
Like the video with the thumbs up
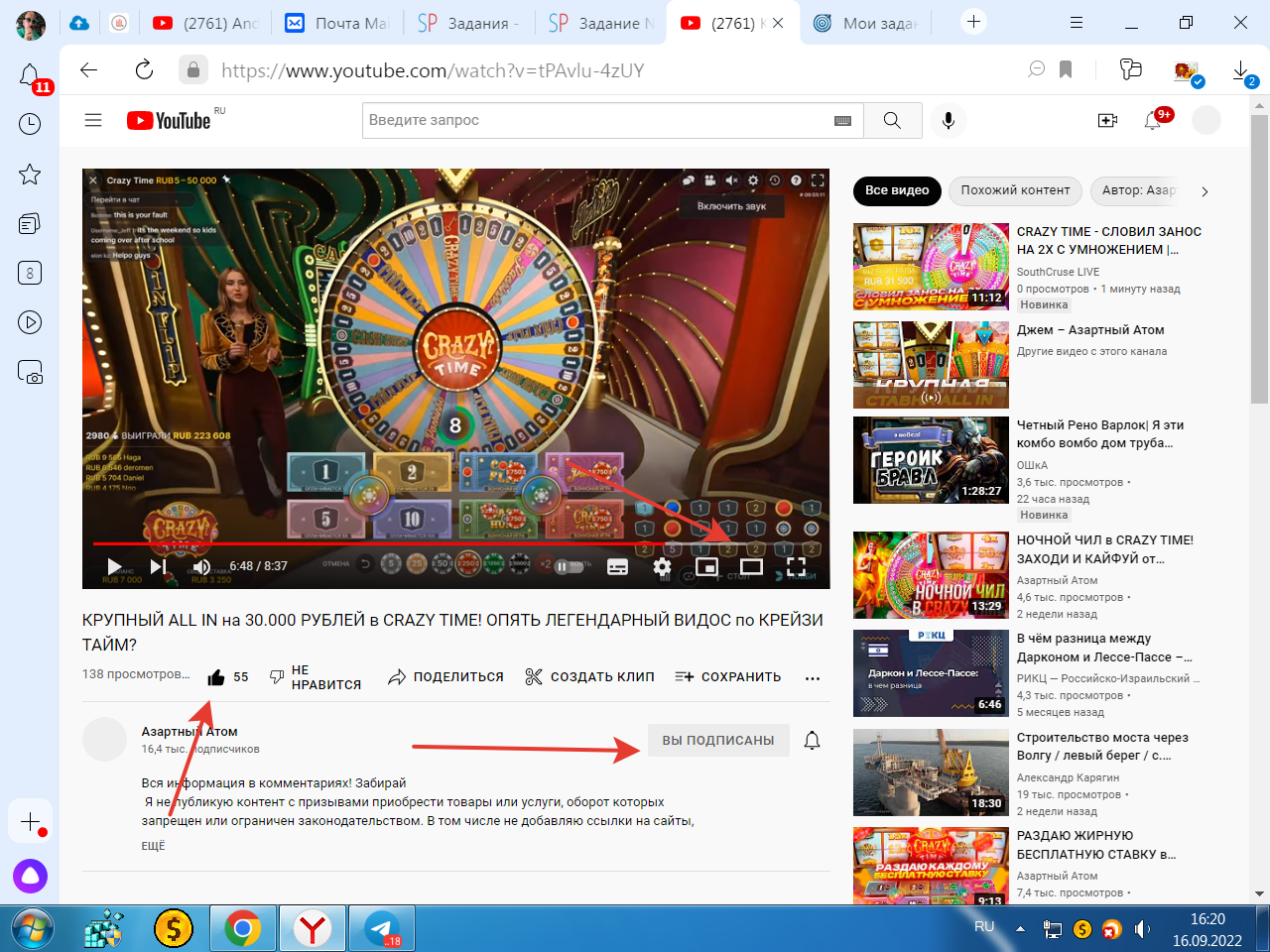(x=216, y=677)
